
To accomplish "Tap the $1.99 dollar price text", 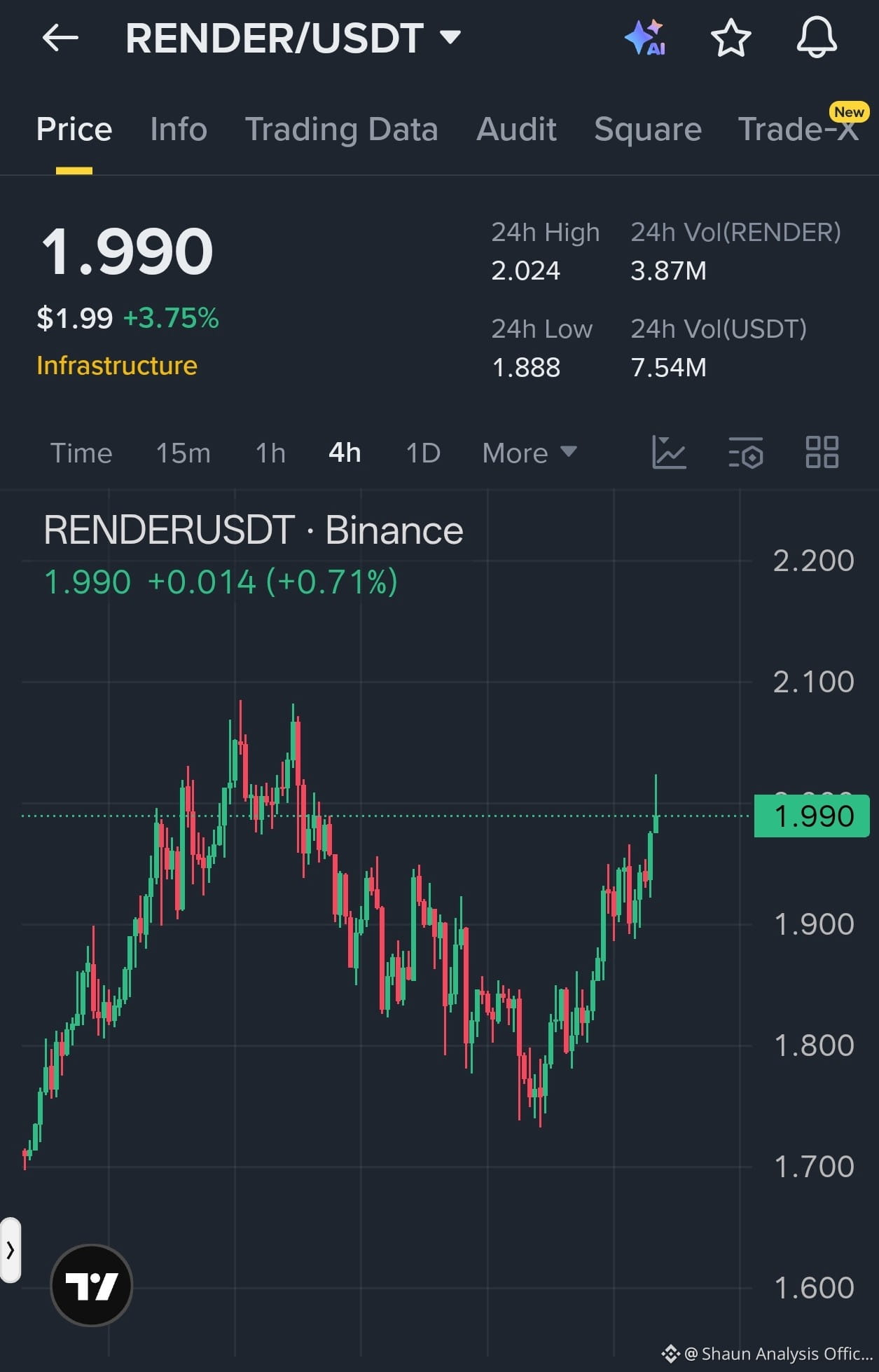I will [74, 318].
